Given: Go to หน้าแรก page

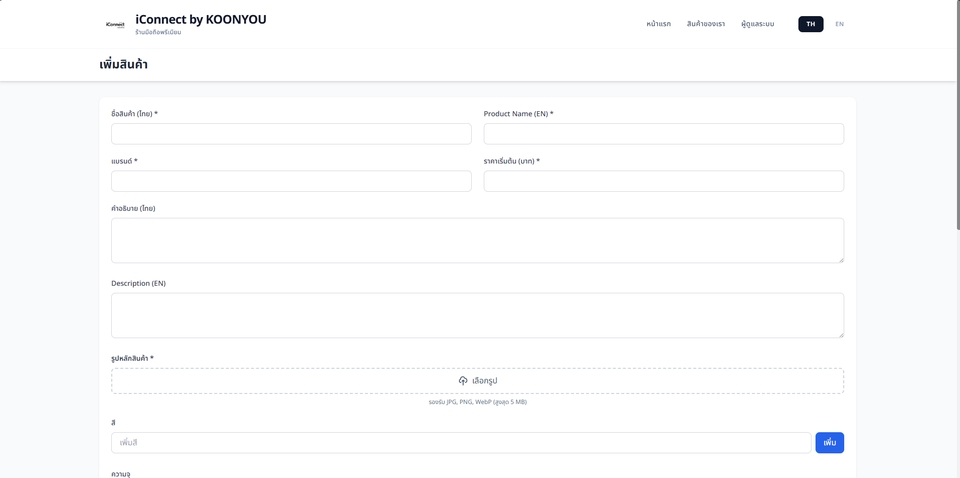Looking at the screenshot, I should coord(658,24).
